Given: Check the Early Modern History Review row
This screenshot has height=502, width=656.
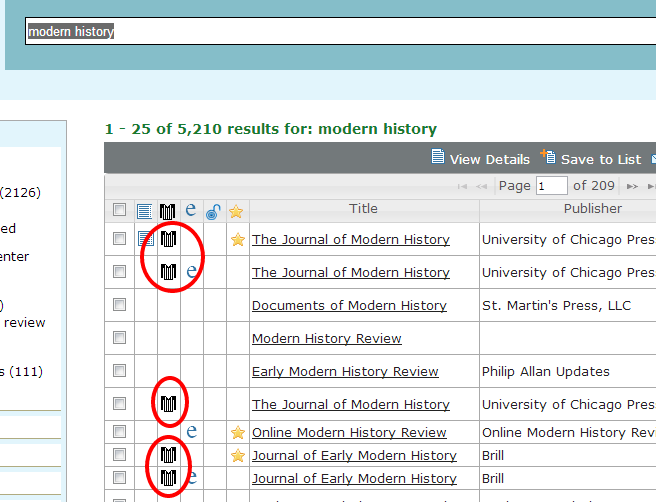Looking at the screenshot, I should pyautogui.click(x=119, y=370).
